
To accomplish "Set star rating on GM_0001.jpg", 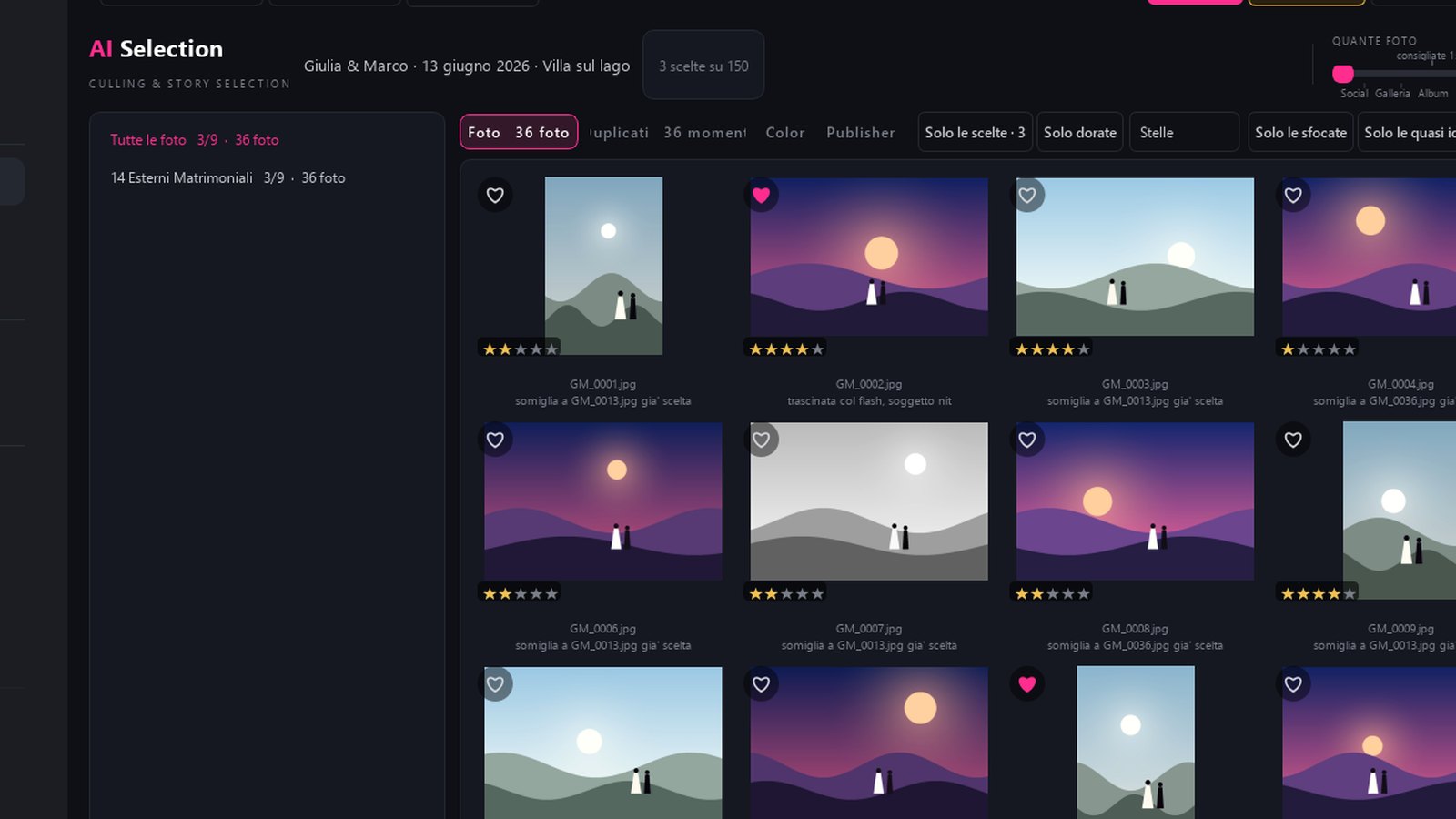I will click(520, 349).
